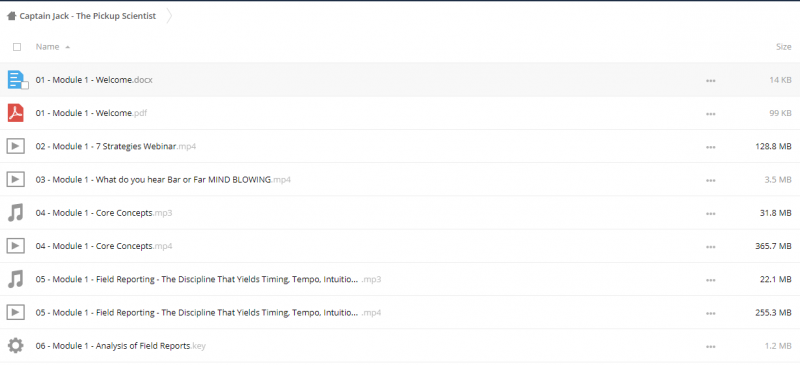Click the 1.2 MB size value
This screenshot has width=800, height=365.
779,346
